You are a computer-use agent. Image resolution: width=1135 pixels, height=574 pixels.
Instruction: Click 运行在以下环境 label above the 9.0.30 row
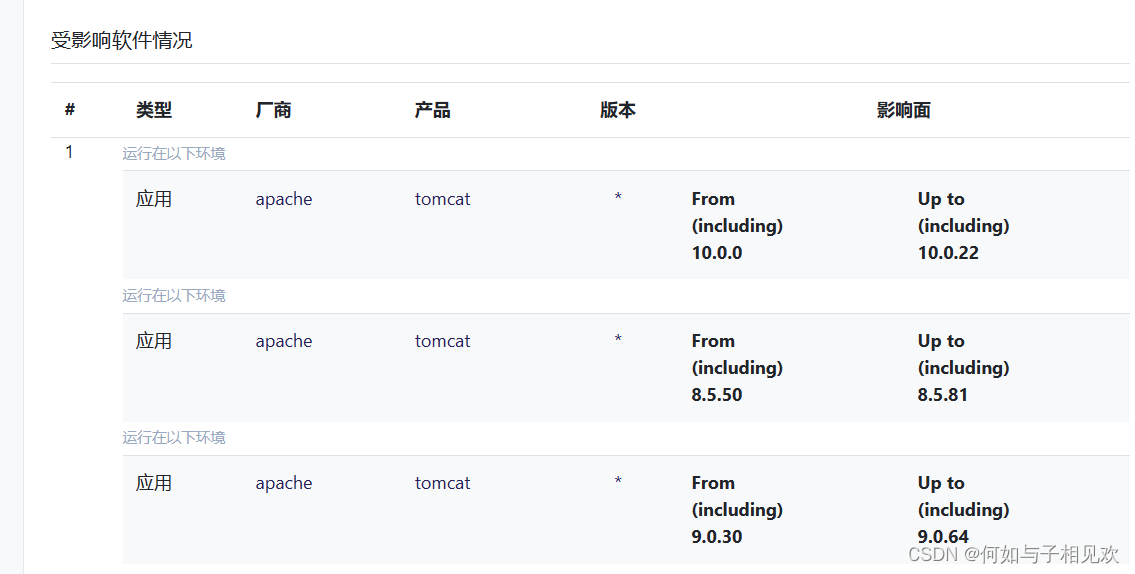(174, 437)
